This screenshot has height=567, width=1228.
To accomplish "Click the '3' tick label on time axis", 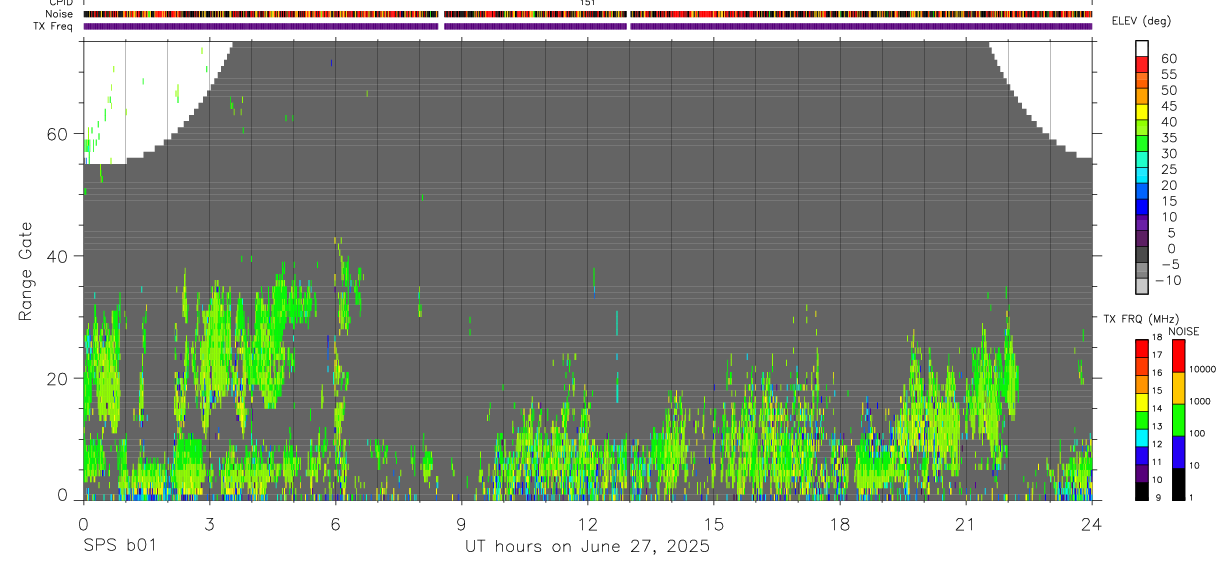I will click(209, 523).
